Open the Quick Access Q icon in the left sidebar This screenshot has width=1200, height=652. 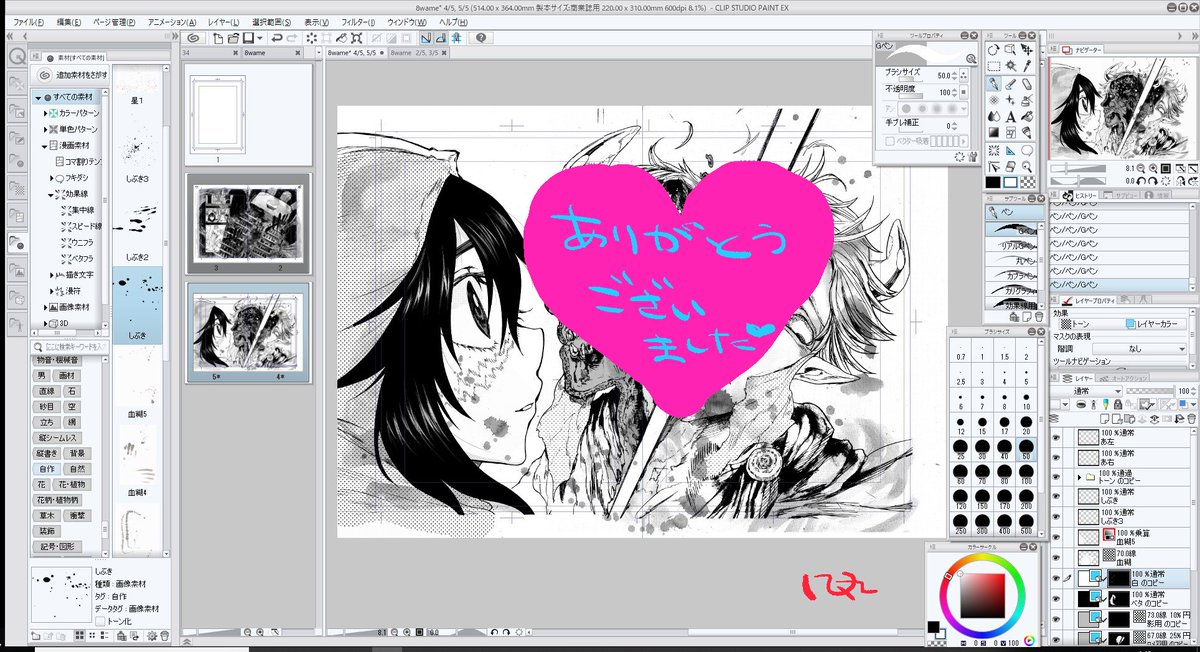pyautogui.click(x=17, y=56)
